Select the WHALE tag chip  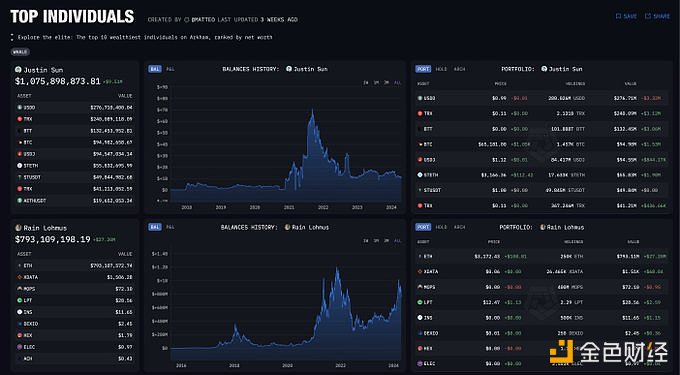[x=20, y=52]
